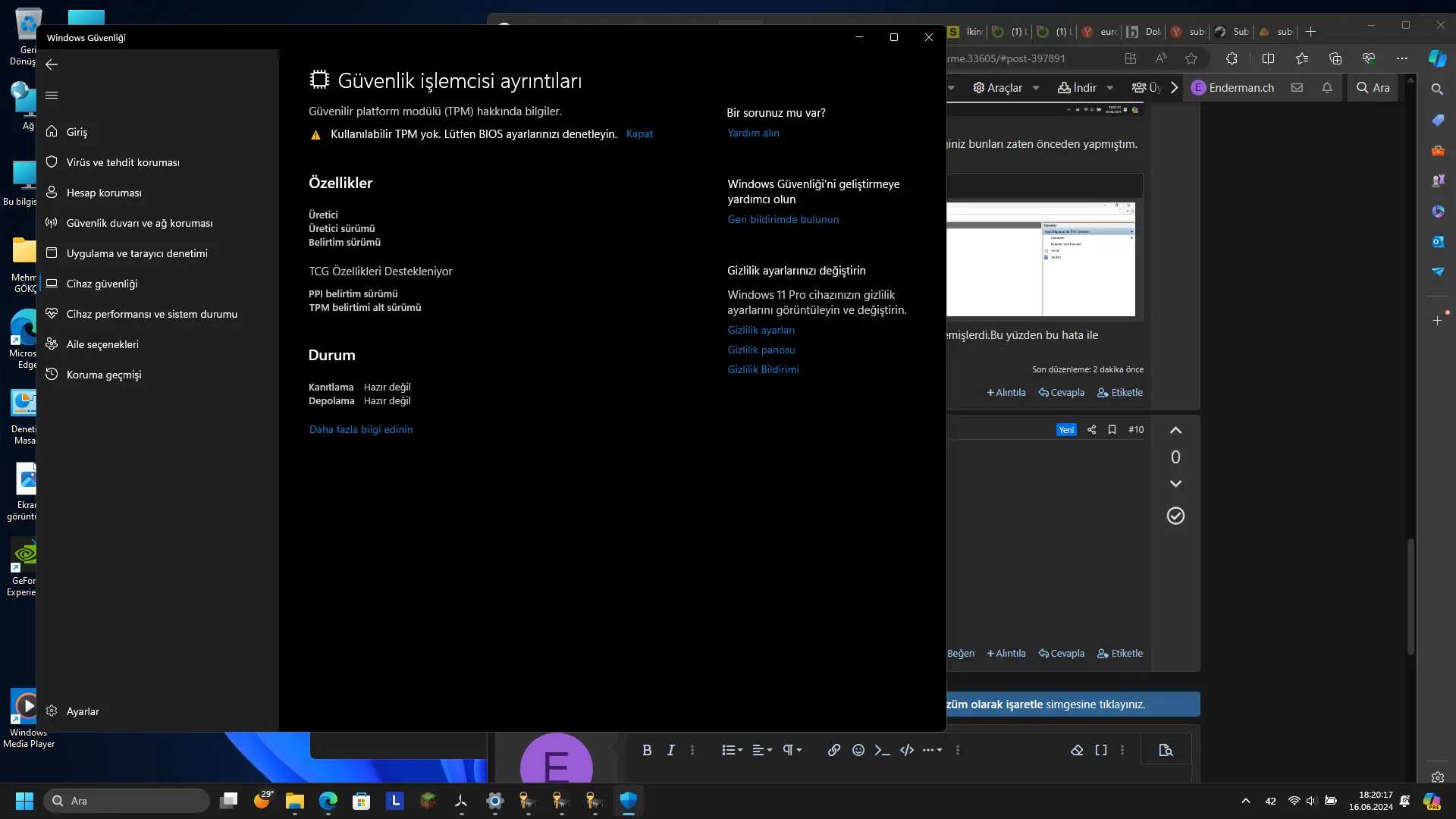Click the Yardım alın link

pos(753,133)
